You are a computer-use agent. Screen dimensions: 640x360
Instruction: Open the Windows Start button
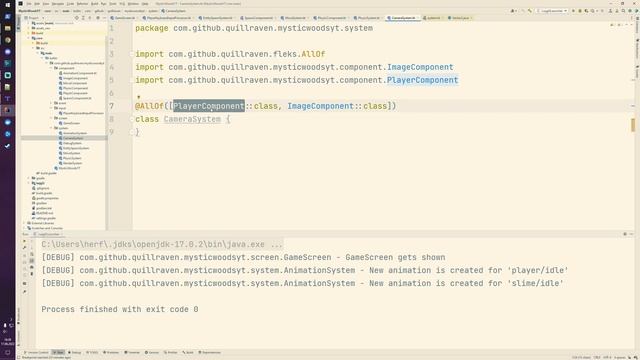(7, 5)
